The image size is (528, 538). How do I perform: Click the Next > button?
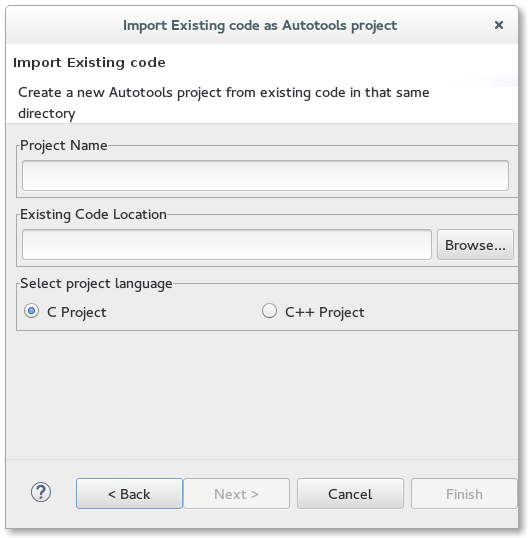236,494
